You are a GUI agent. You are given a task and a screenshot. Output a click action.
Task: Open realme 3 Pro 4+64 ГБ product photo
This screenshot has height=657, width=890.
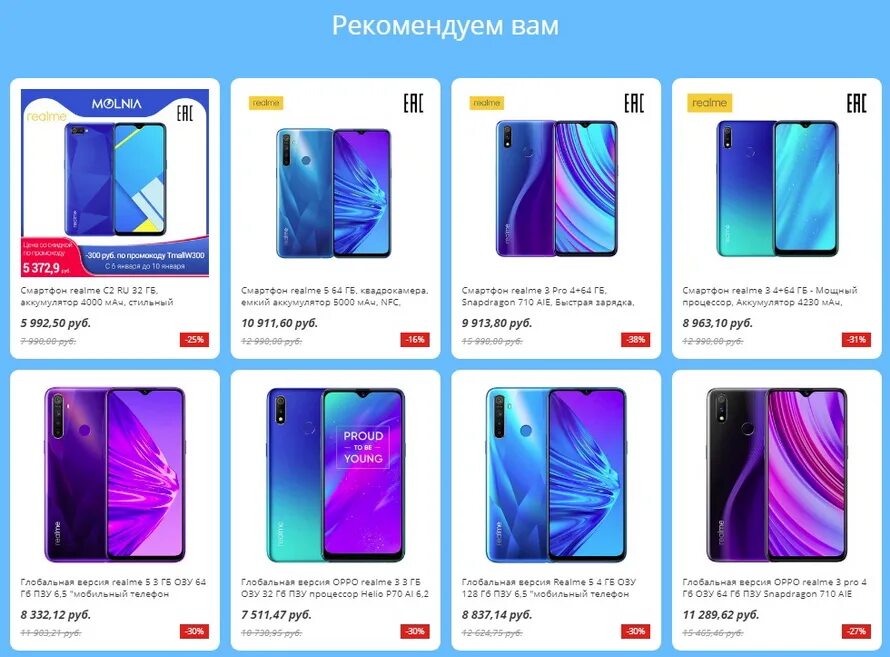pyautogui.click(x=556, y=183)
